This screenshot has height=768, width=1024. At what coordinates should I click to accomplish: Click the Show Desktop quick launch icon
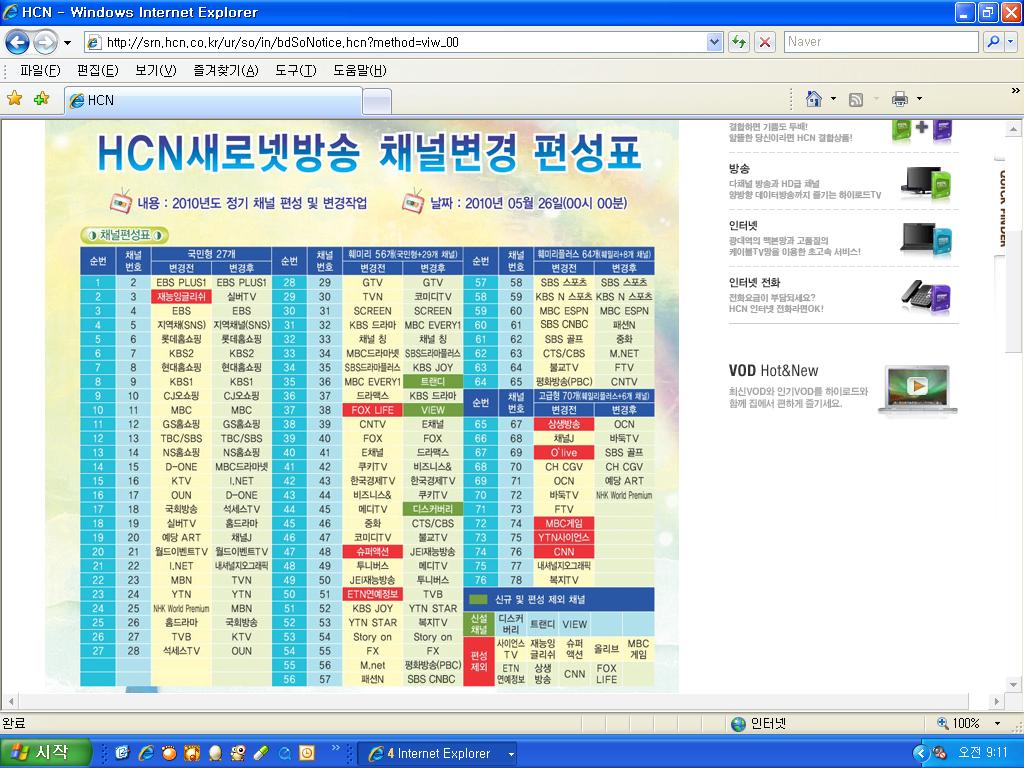(x=122, y=753)
